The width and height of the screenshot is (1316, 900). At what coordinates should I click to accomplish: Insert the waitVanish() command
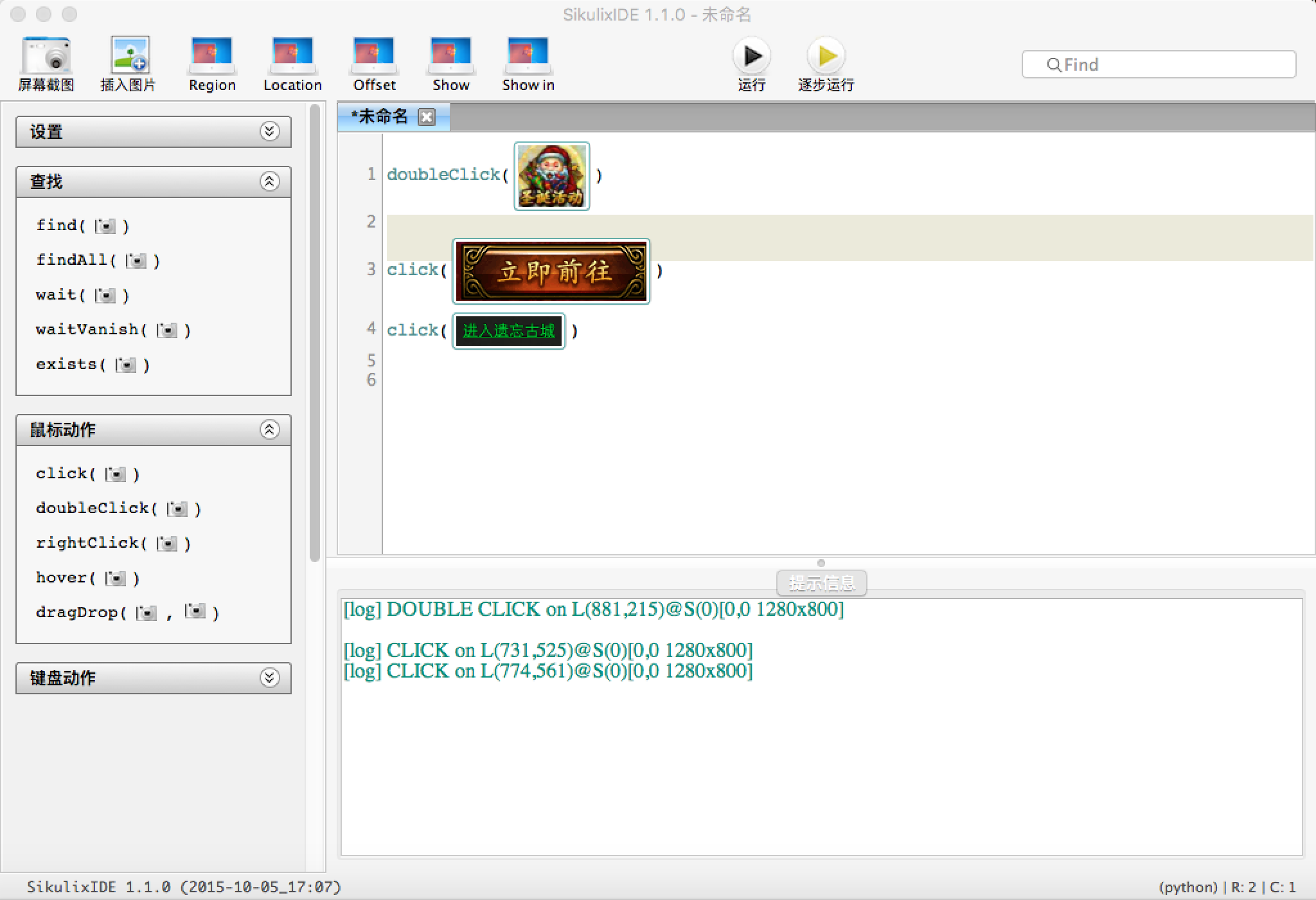pos(114,330)
